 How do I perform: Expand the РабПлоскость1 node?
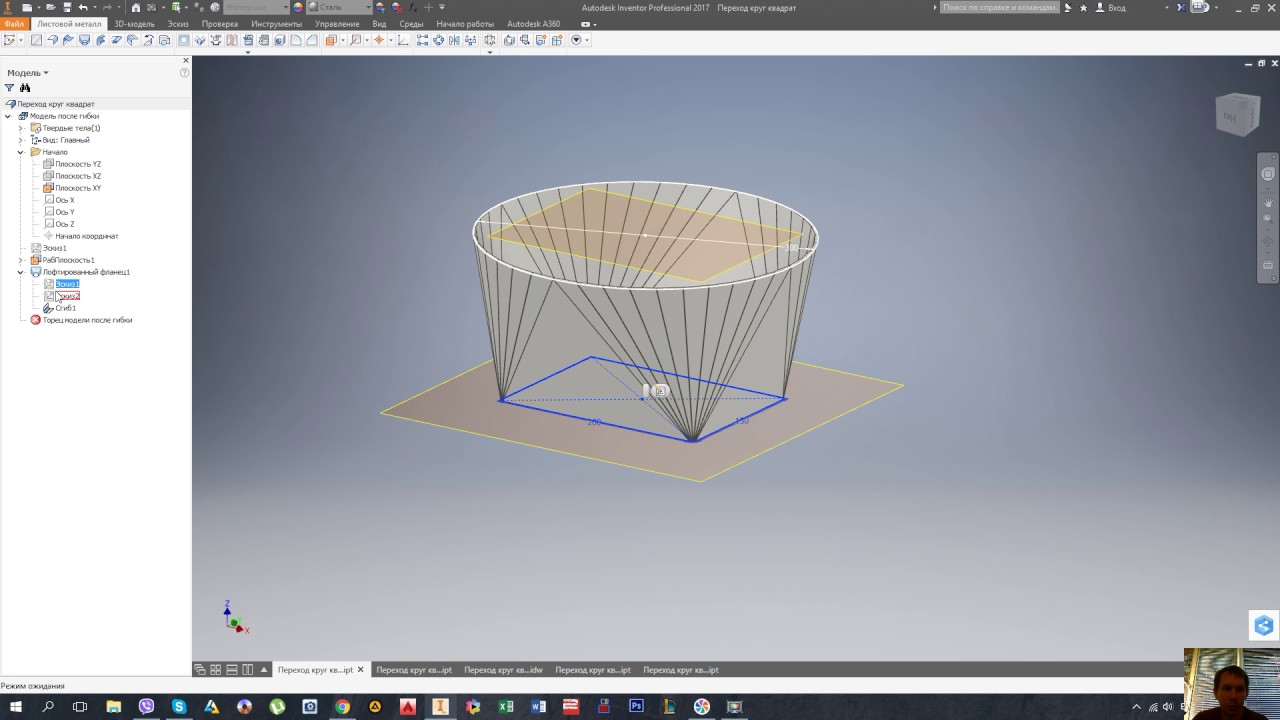[x=21, y=260]
